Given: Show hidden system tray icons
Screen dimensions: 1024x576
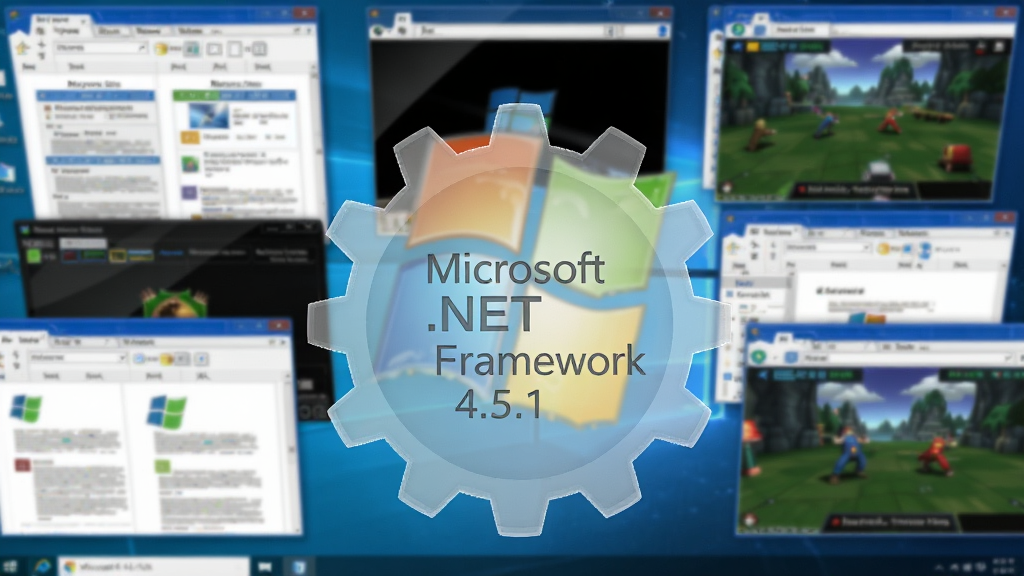Looking at the screenshot, I should pos(939,567).
